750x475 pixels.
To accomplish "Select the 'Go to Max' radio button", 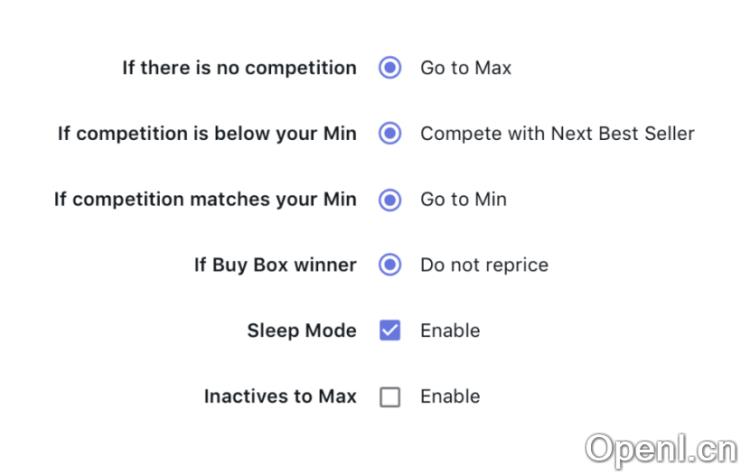I will [x=390, y=68].
